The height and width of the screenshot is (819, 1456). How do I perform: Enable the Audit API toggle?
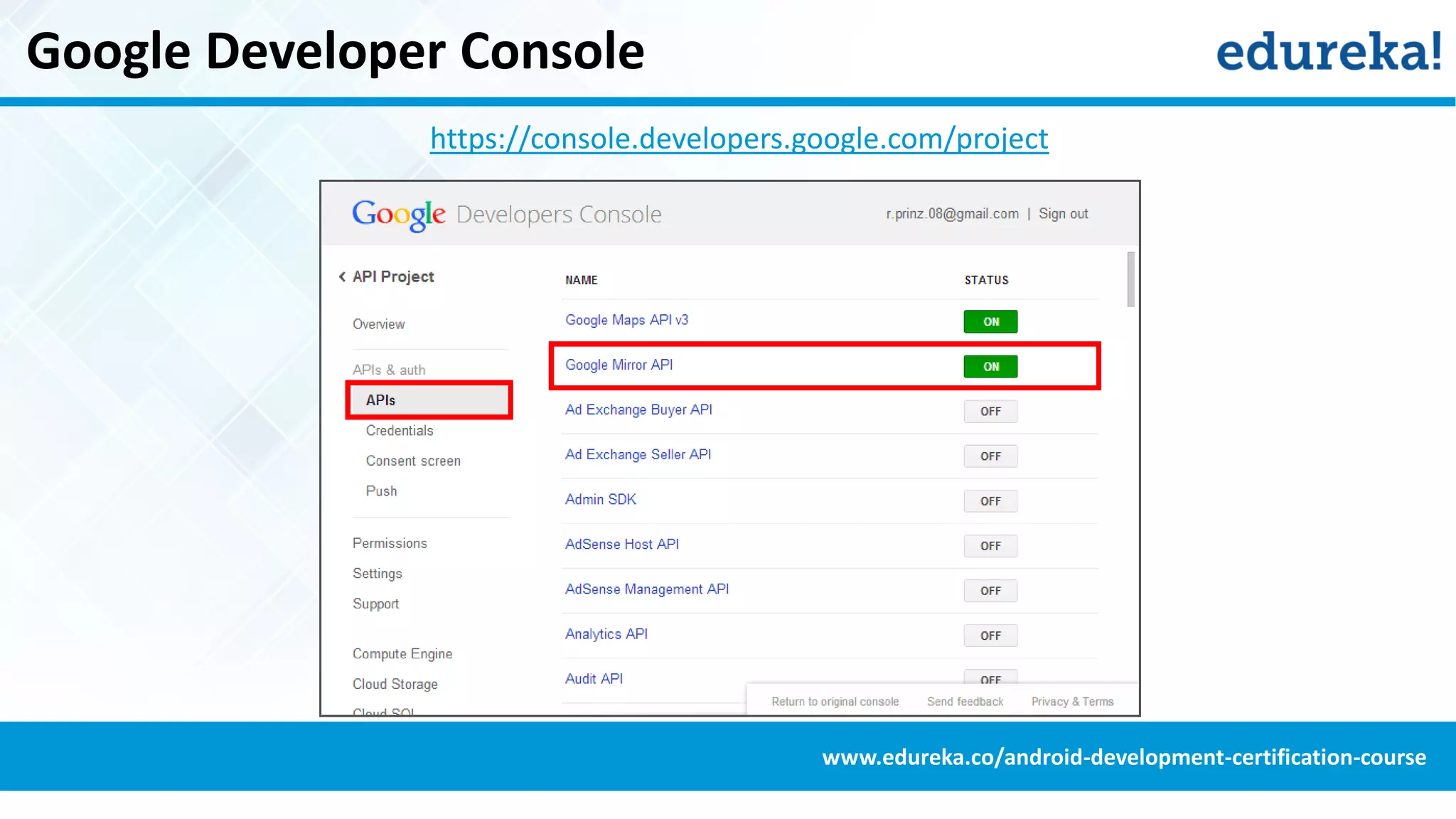(990, 677)
